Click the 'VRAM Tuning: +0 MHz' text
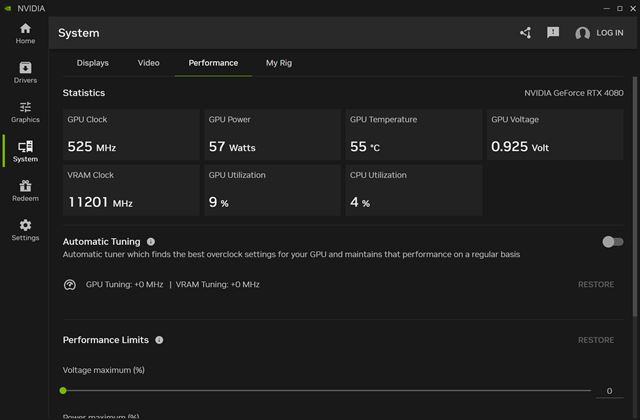 point(218,284)
